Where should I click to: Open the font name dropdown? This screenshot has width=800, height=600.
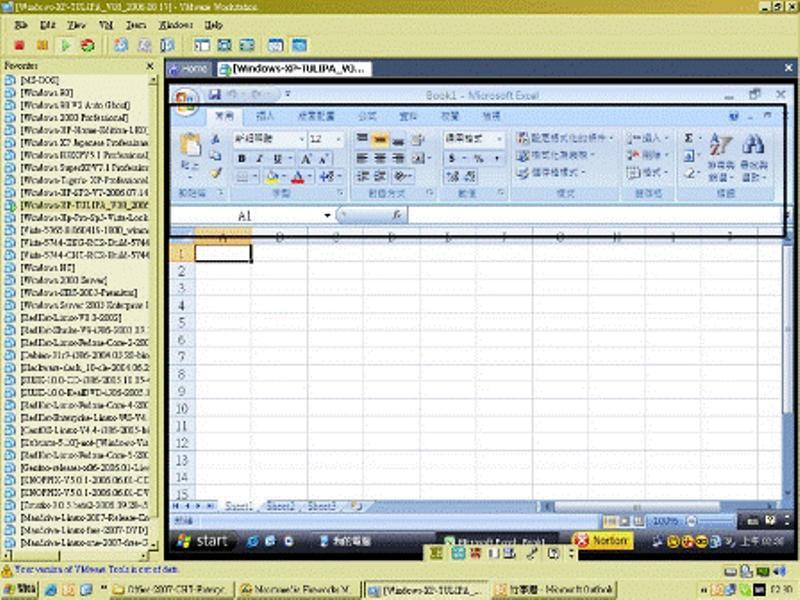click(302, 139)
